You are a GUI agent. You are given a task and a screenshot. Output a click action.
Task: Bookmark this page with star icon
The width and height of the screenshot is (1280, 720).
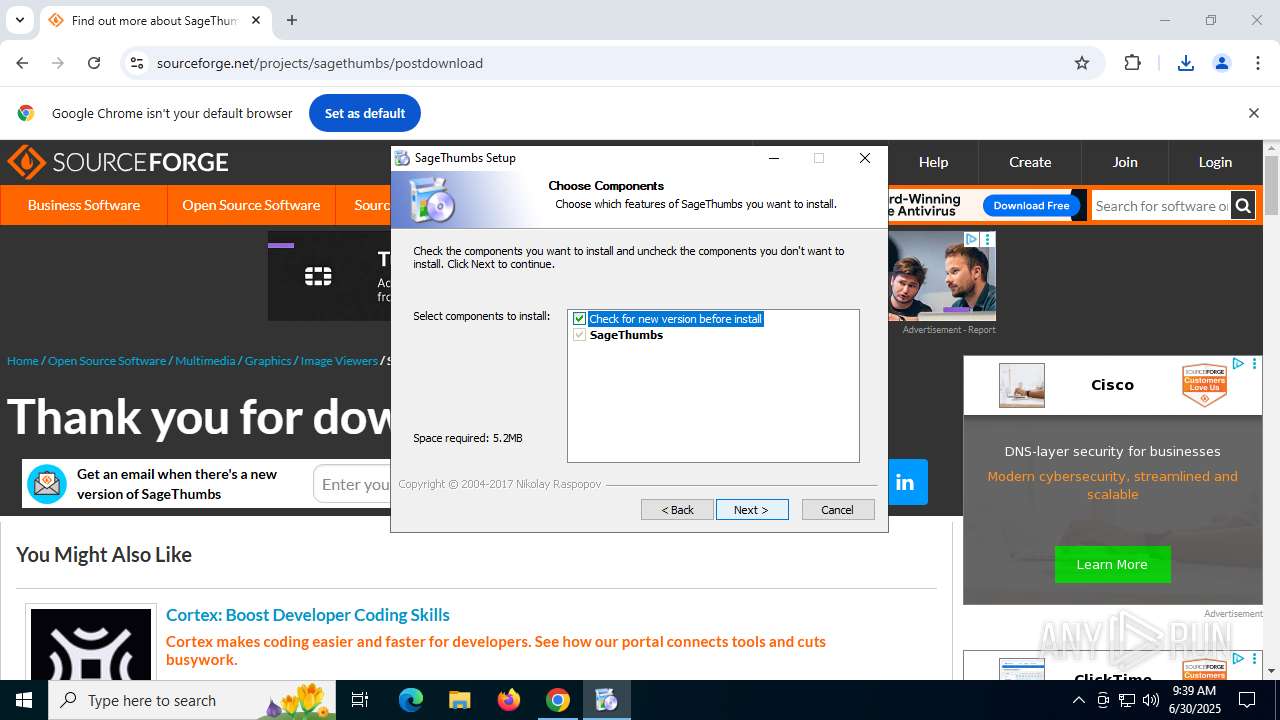[1082, 63]
